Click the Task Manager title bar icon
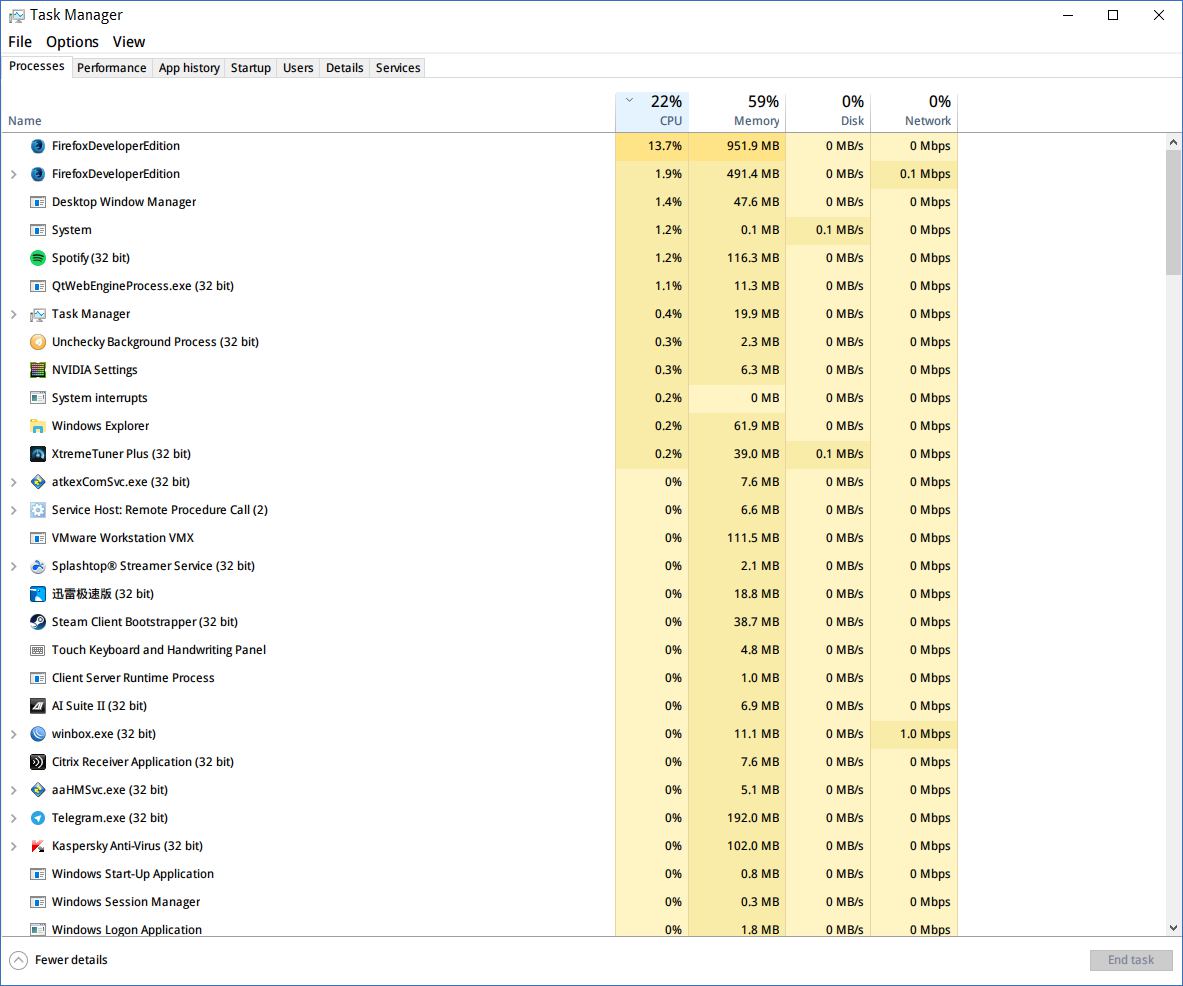Image resolution: width=1183 pixels, height=986 pixels. 16,15
